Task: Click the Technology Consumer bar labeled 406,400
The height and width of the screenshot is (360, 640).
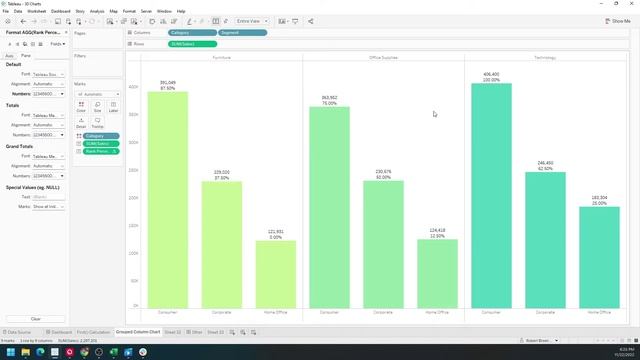Action: tap(491, 196)
